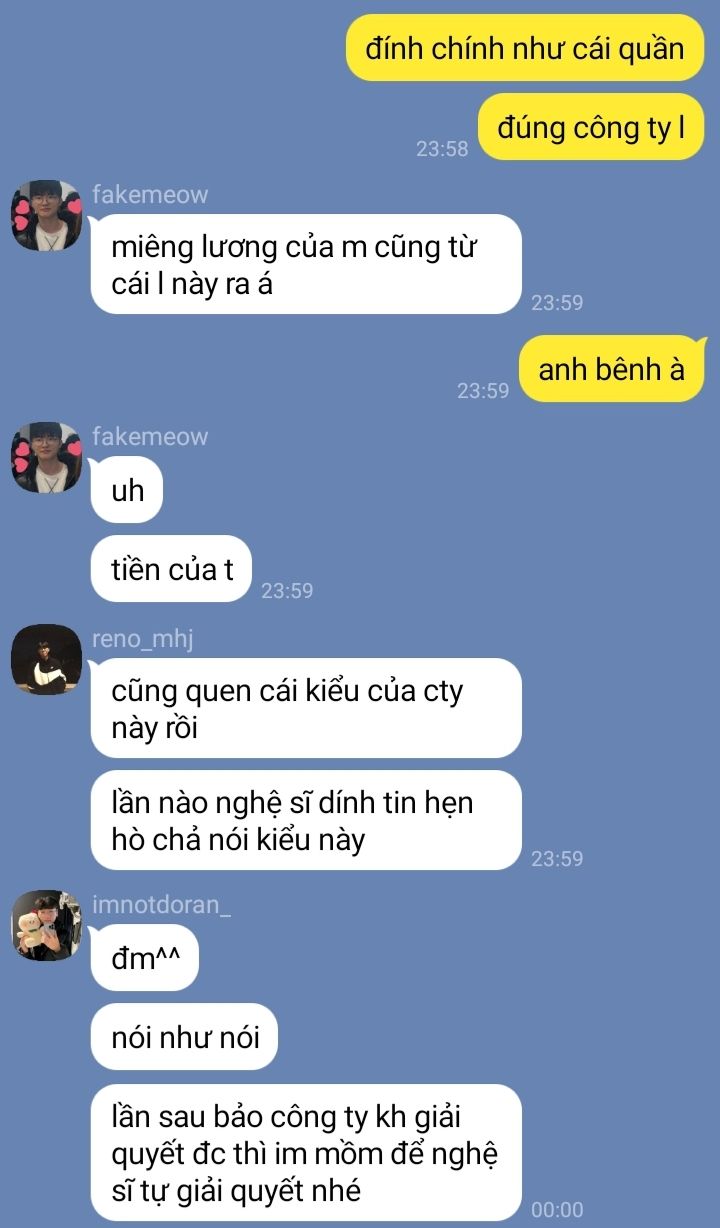Tap imnotdoran_'s profile picture
The image size is (720, 1228).
(x=46, y=926)
